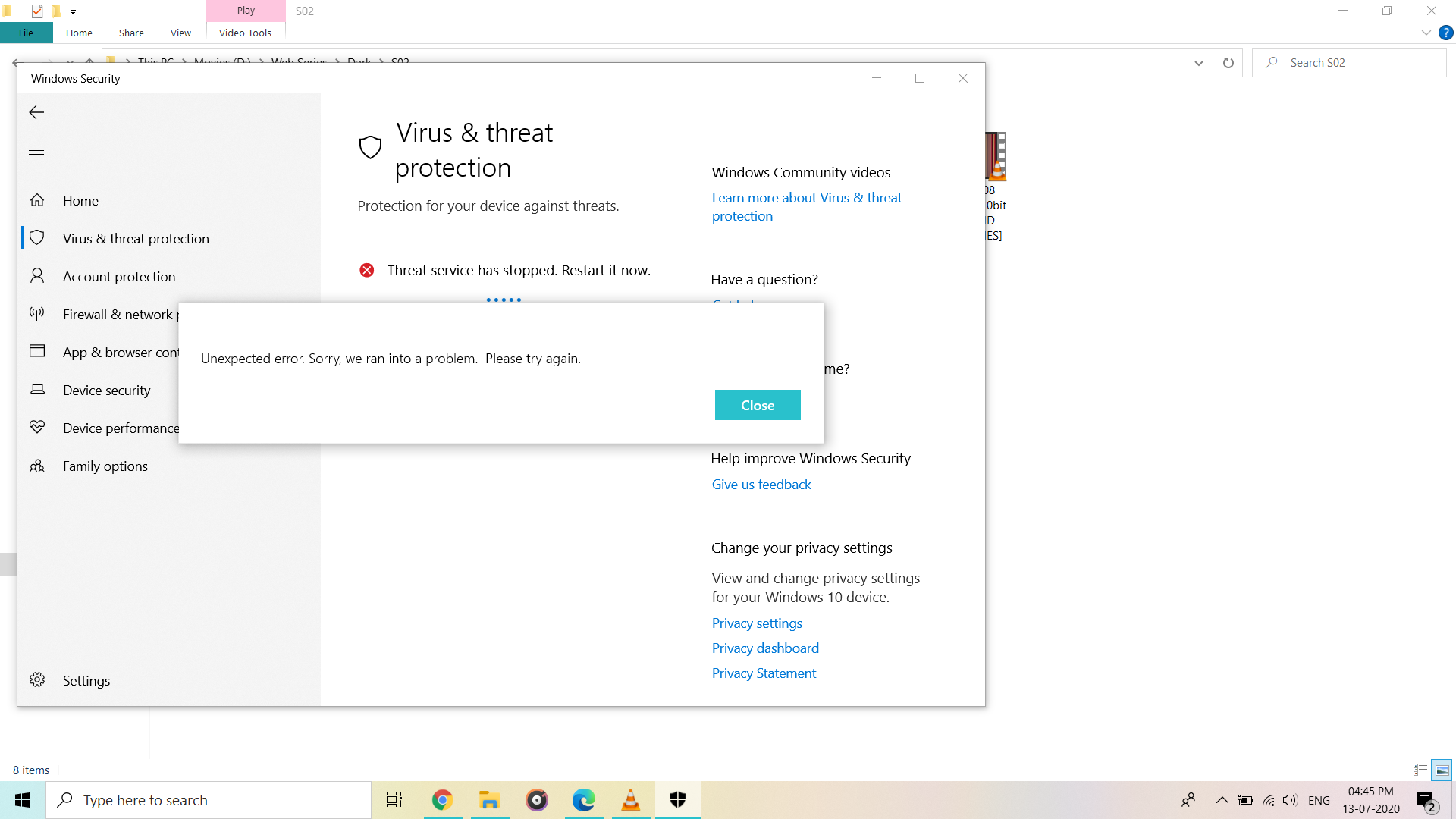The height and width of the screenshot is (819, 1456).
Task: Open Privacy dashboard link
Action: tap(764, 648)
